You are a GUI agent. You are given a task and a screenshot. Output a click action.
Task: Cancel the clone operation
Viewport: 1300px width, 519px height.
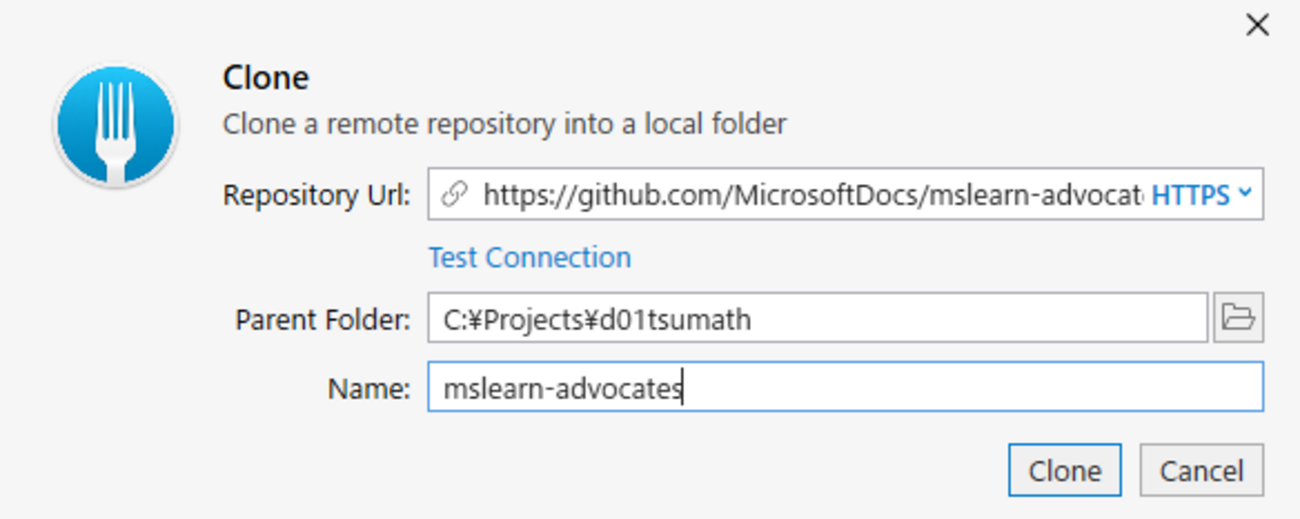[1202, 470]
